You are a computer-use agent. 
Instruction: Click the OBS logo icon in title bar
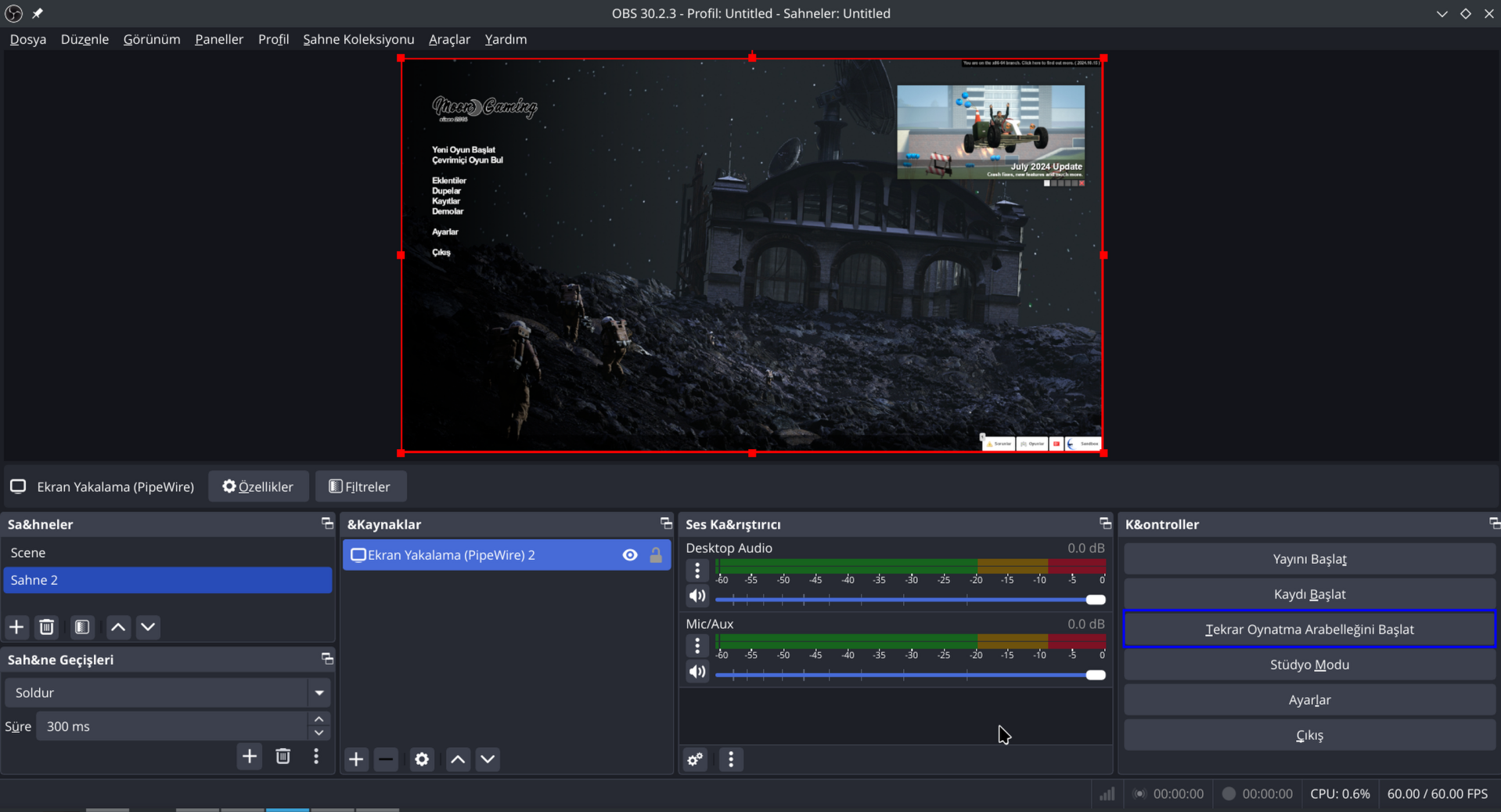(x=14, y=13)
